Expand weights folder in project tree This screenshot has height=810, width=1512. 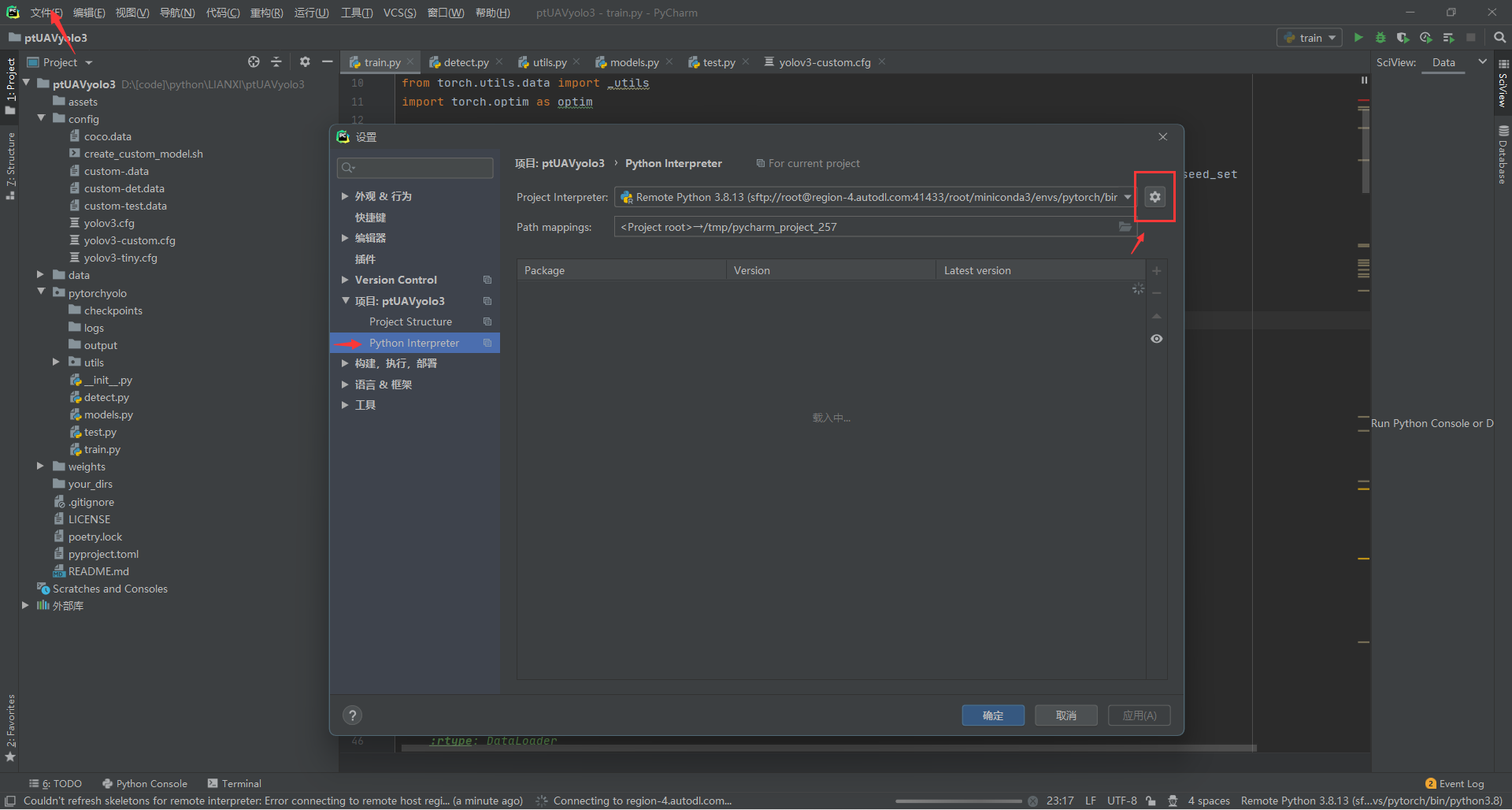point(40,466)
